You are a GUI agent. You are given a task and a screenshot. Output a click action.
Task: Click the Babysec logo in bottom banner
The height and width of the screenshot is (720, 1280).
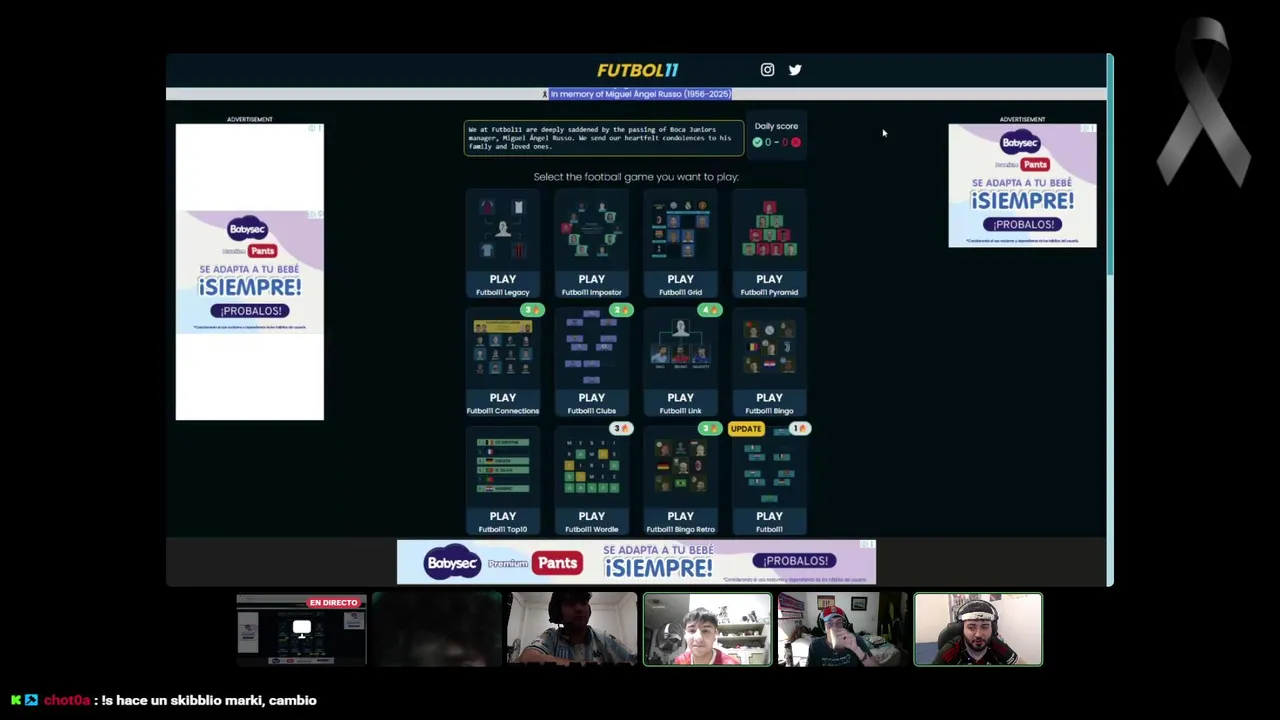click(452, 563)
